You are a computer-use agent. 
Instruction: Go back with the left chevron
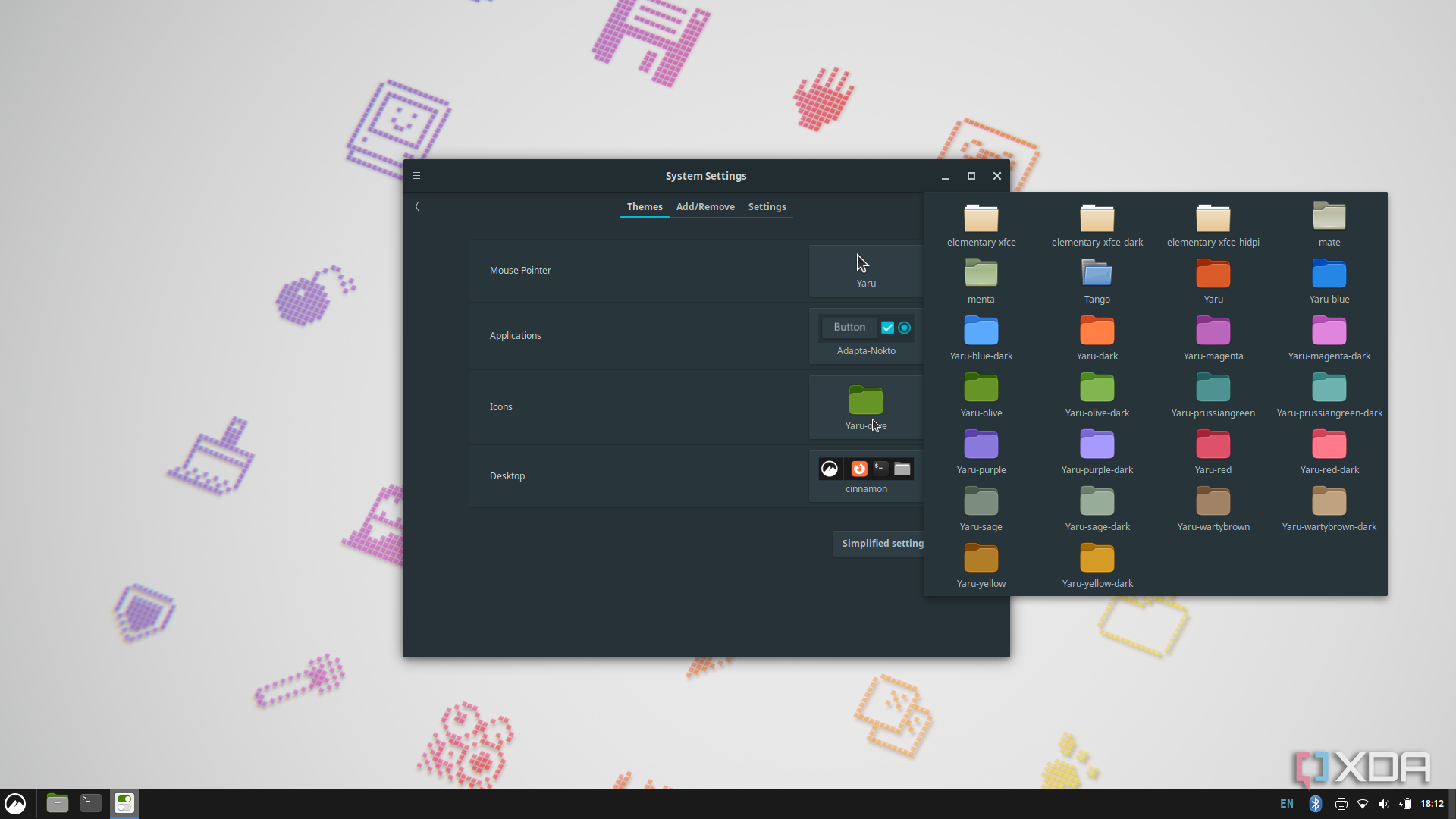coord(417,206)
